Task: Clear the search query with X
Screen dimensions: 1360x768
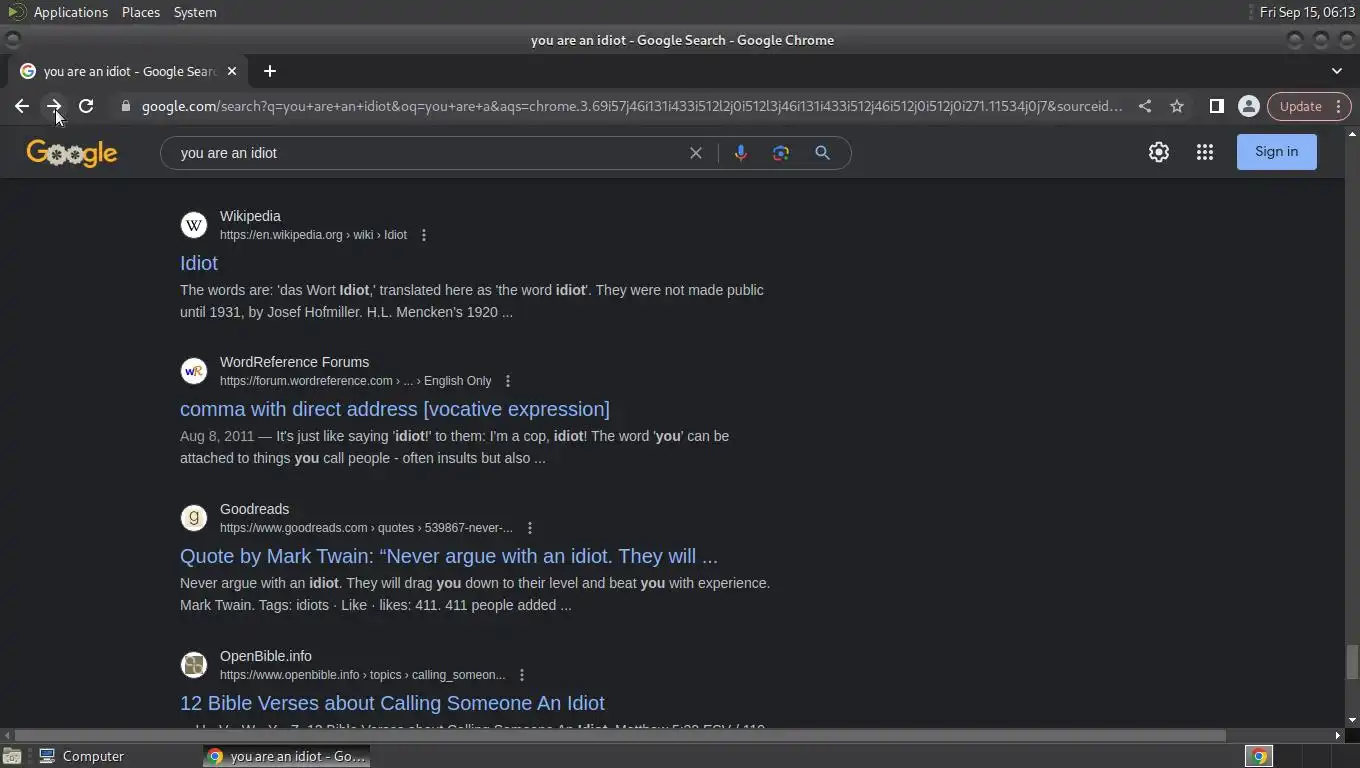Action: tap(696, 153)
